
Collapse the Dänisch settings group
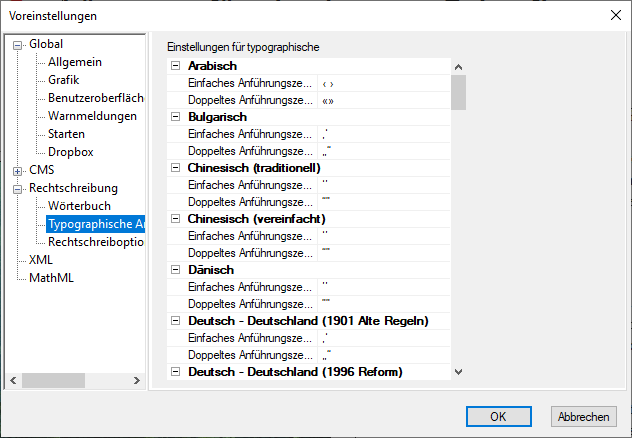coord(176,270)
